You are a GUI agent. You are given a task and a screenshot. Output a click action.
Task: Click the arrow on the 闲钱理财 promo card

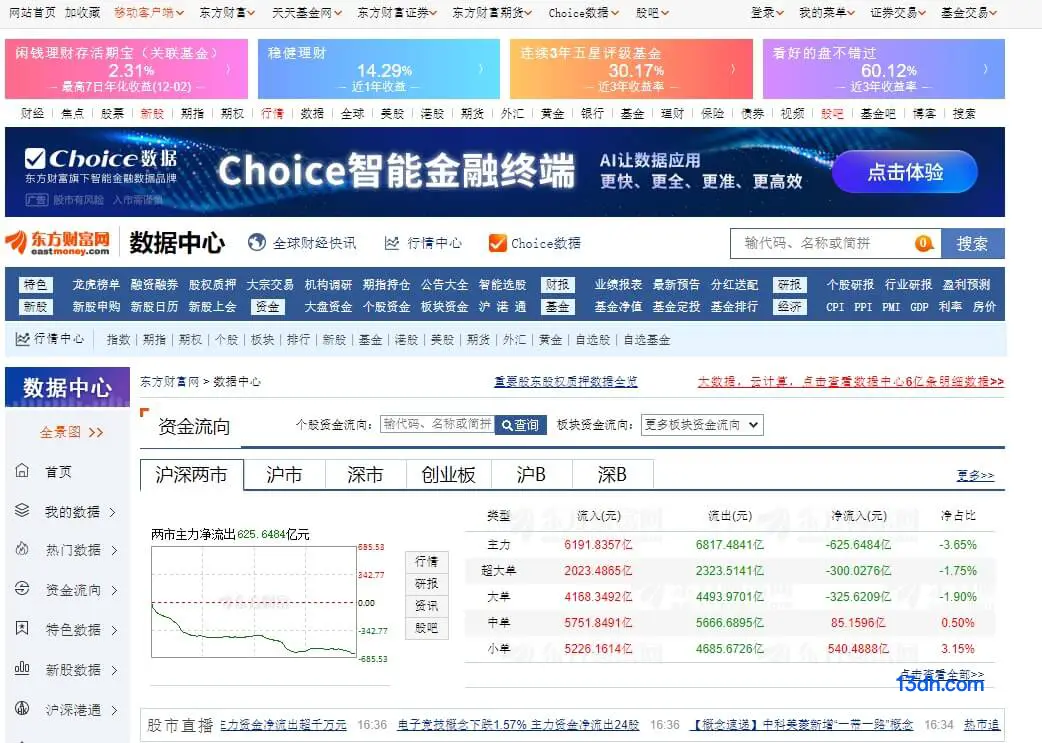[x=229, y=69]
